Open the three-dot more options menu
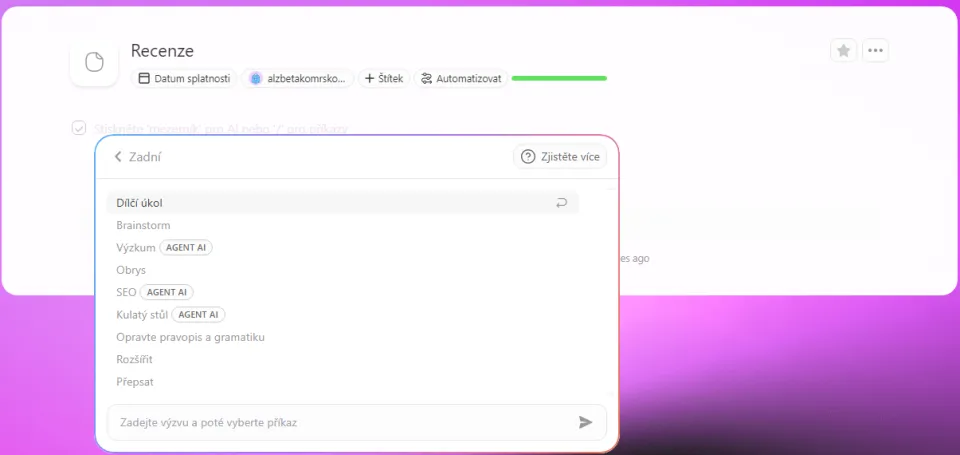The image size is (960, 455). click(x=875, y=50)
